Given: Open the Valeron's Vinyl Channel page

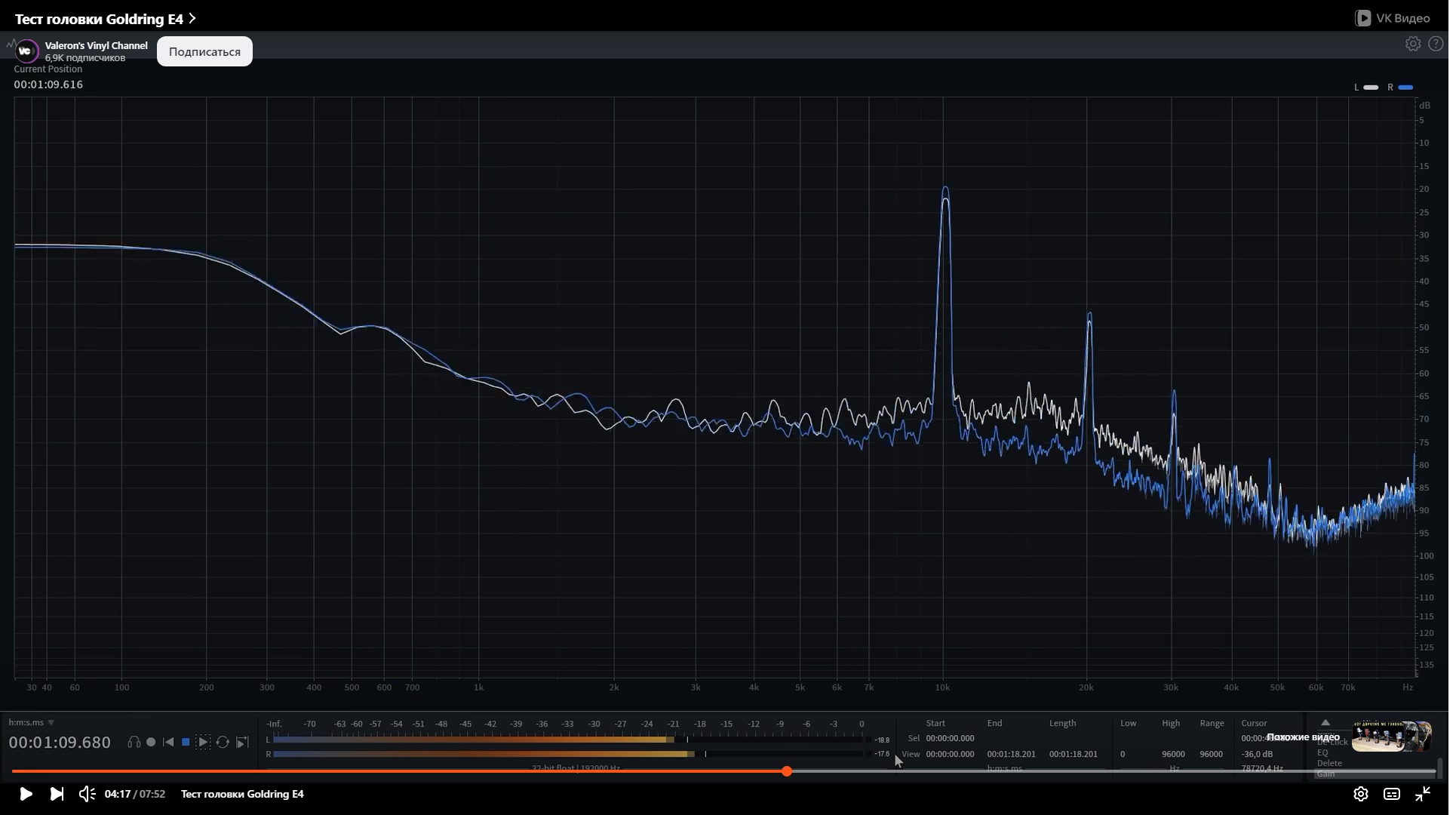Looking at the screenshot, I should click(96, 46).
